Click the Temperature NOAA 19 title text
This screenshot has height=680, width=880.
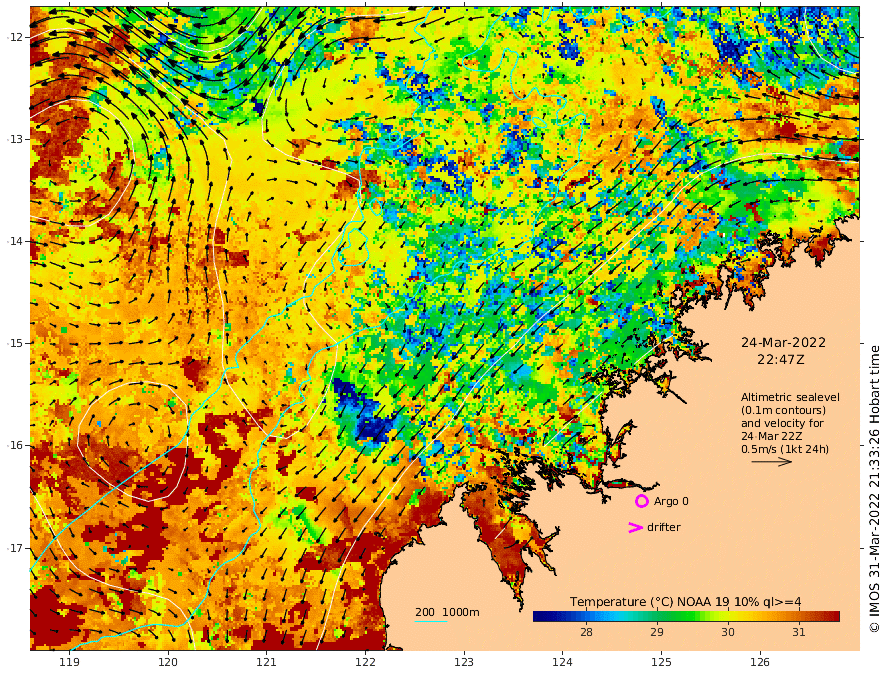coord(685,602)
